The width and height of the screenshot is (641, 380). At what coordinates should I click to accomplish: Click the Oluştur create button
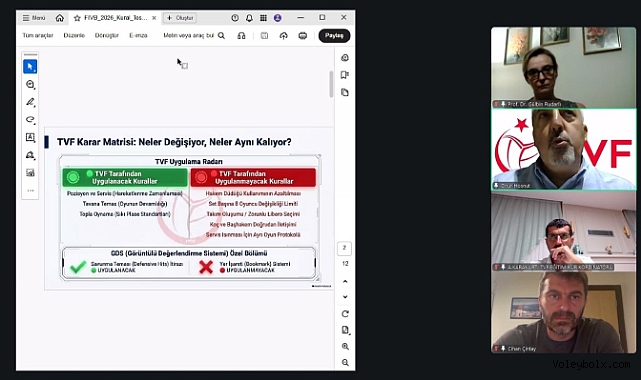pyautogui.click(x=180, y=18)
